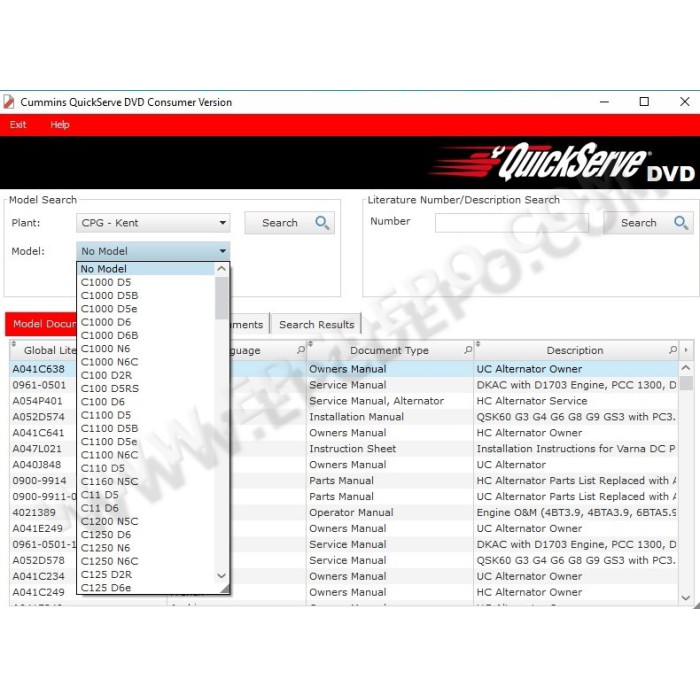Image resolution: width=700 pixels, height=700 pixels.
Task: Click Search button in Model Search
Action: (x=289, y=223)
